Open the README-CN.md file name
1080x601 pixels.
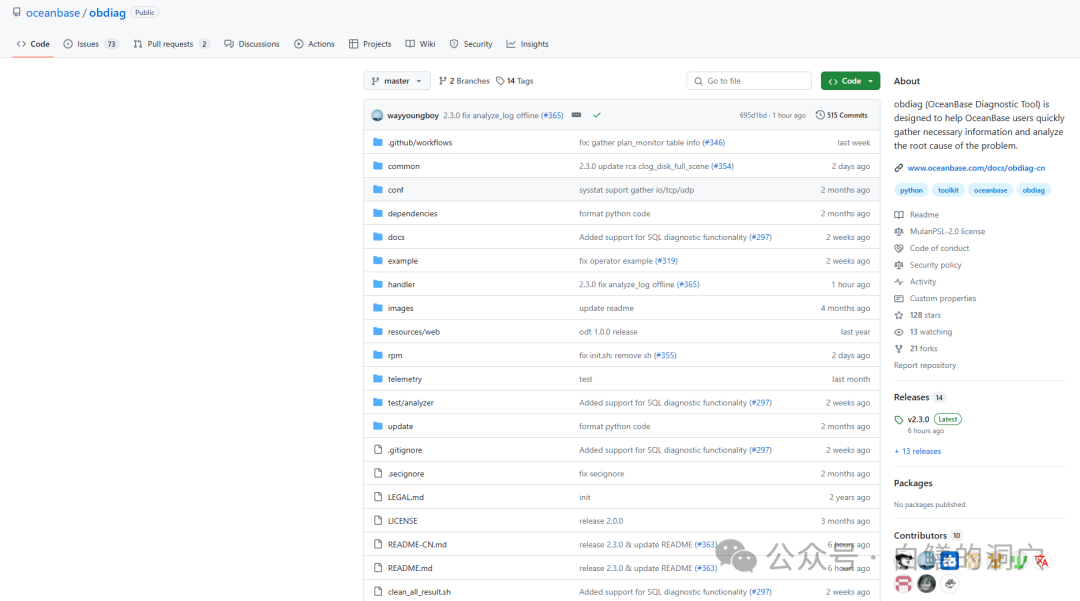coord(417,545)
